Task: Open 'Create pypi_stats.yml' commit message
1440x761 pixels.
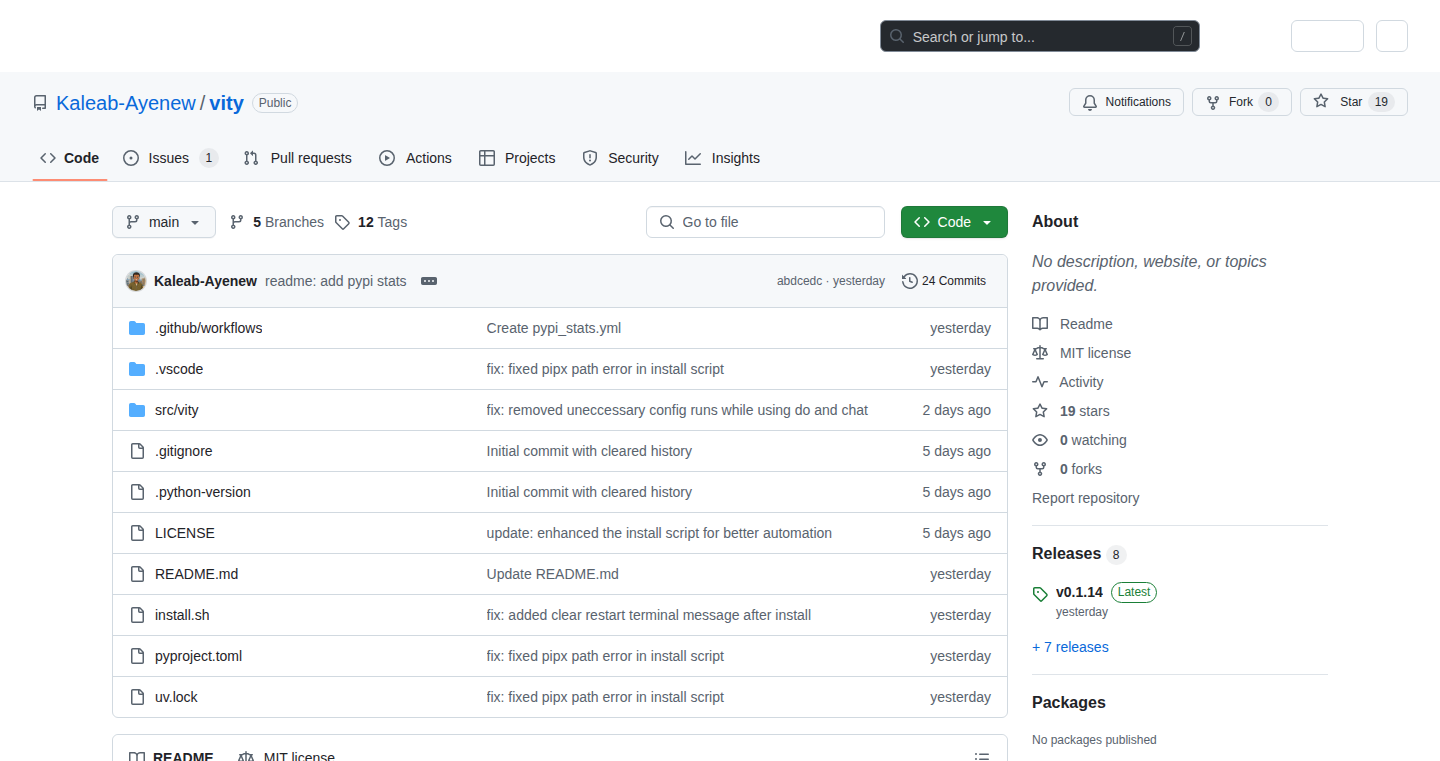Action: [x=554, y=328]
